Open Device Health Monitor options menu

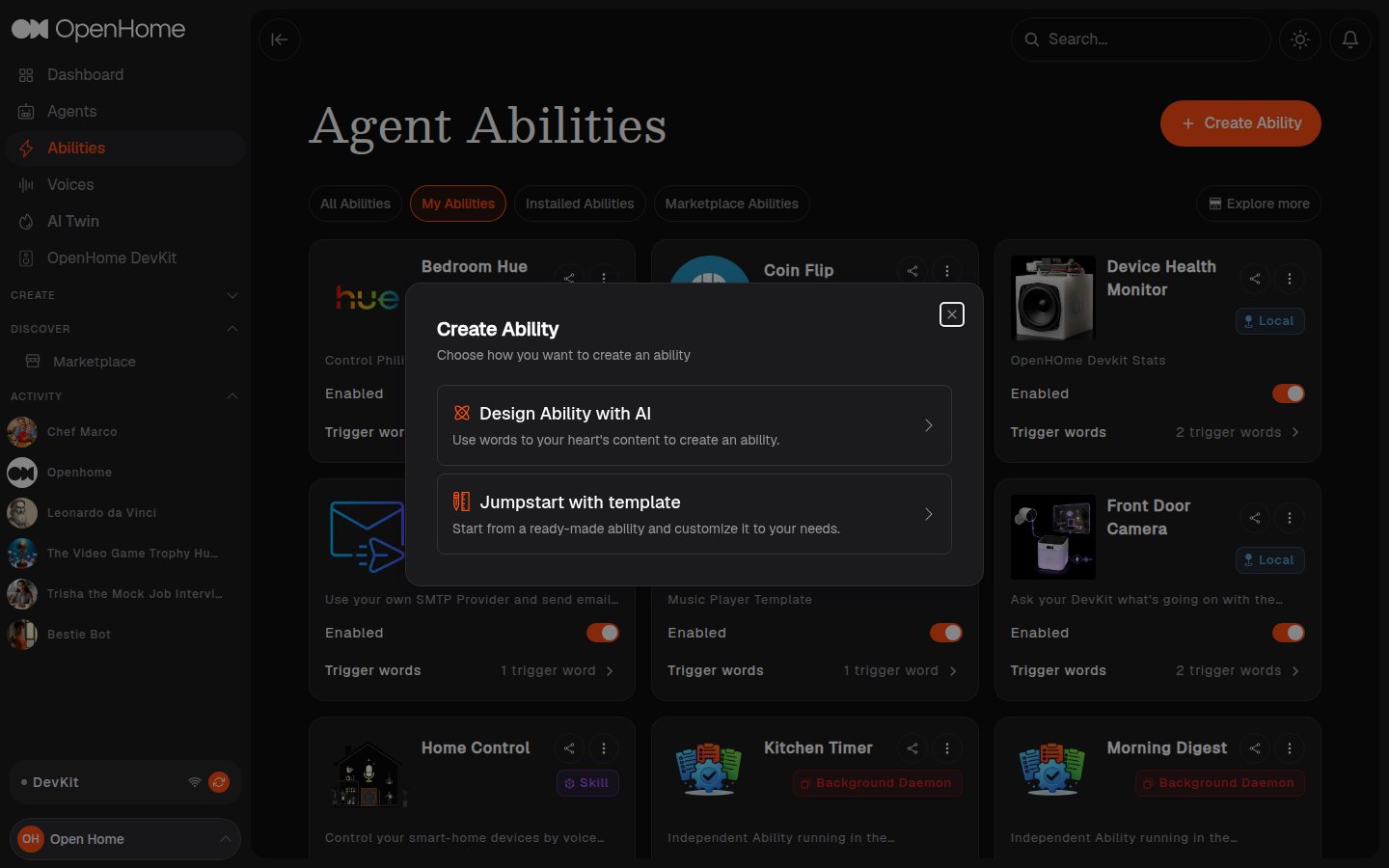pyautogui.click(x=1290, y=279)
